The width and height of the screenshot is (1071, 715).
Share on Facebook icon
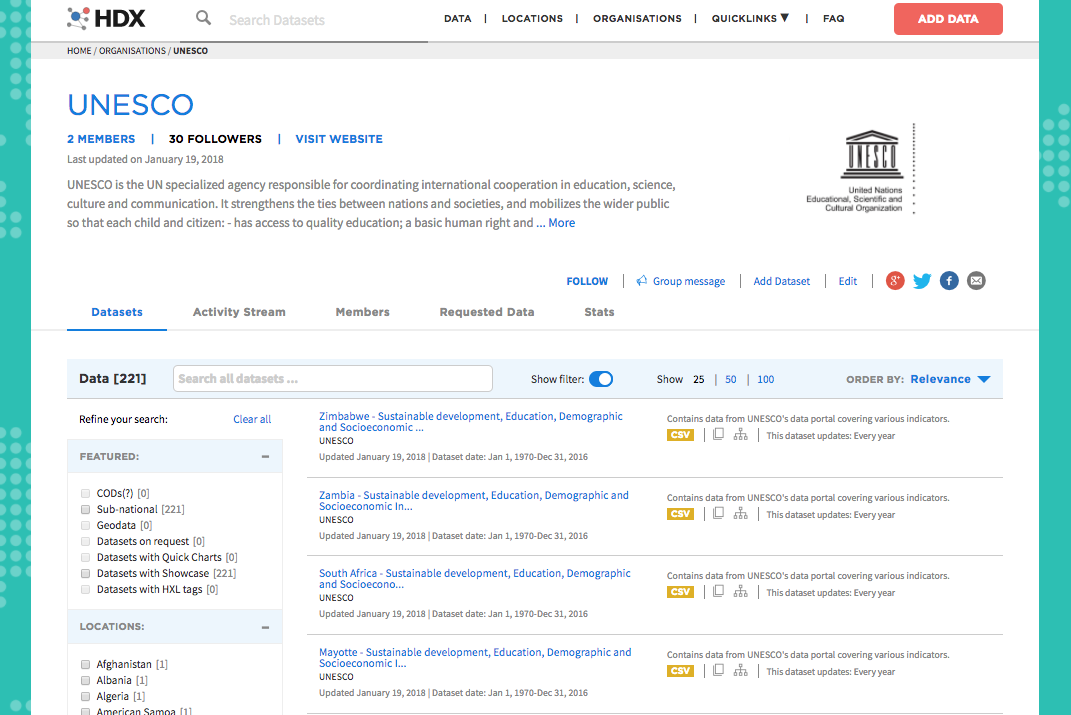tap(949, 281)
